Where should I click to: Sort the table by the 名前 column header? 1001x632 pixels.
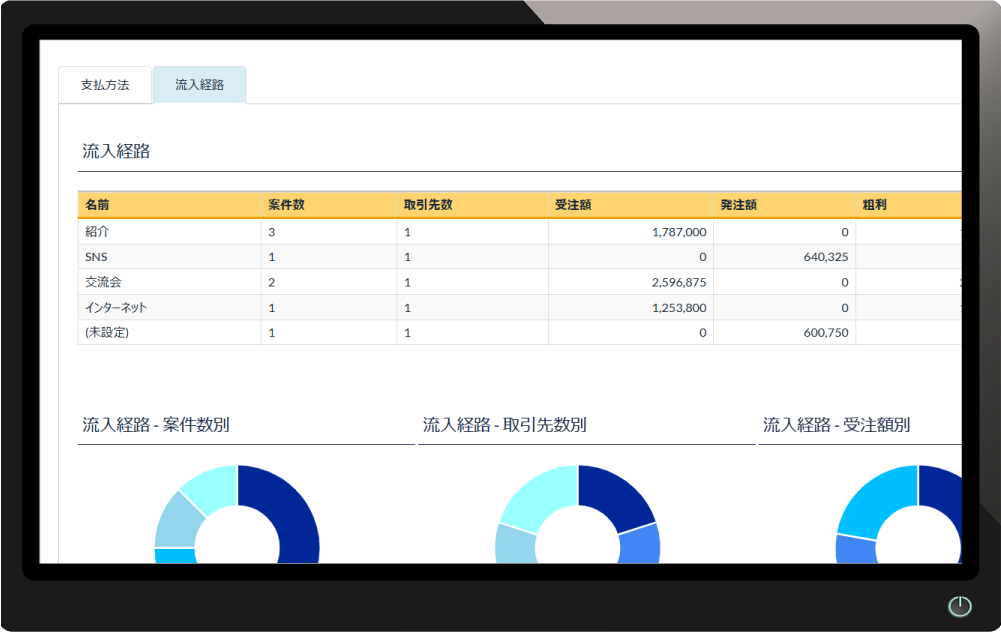(95, 204)
